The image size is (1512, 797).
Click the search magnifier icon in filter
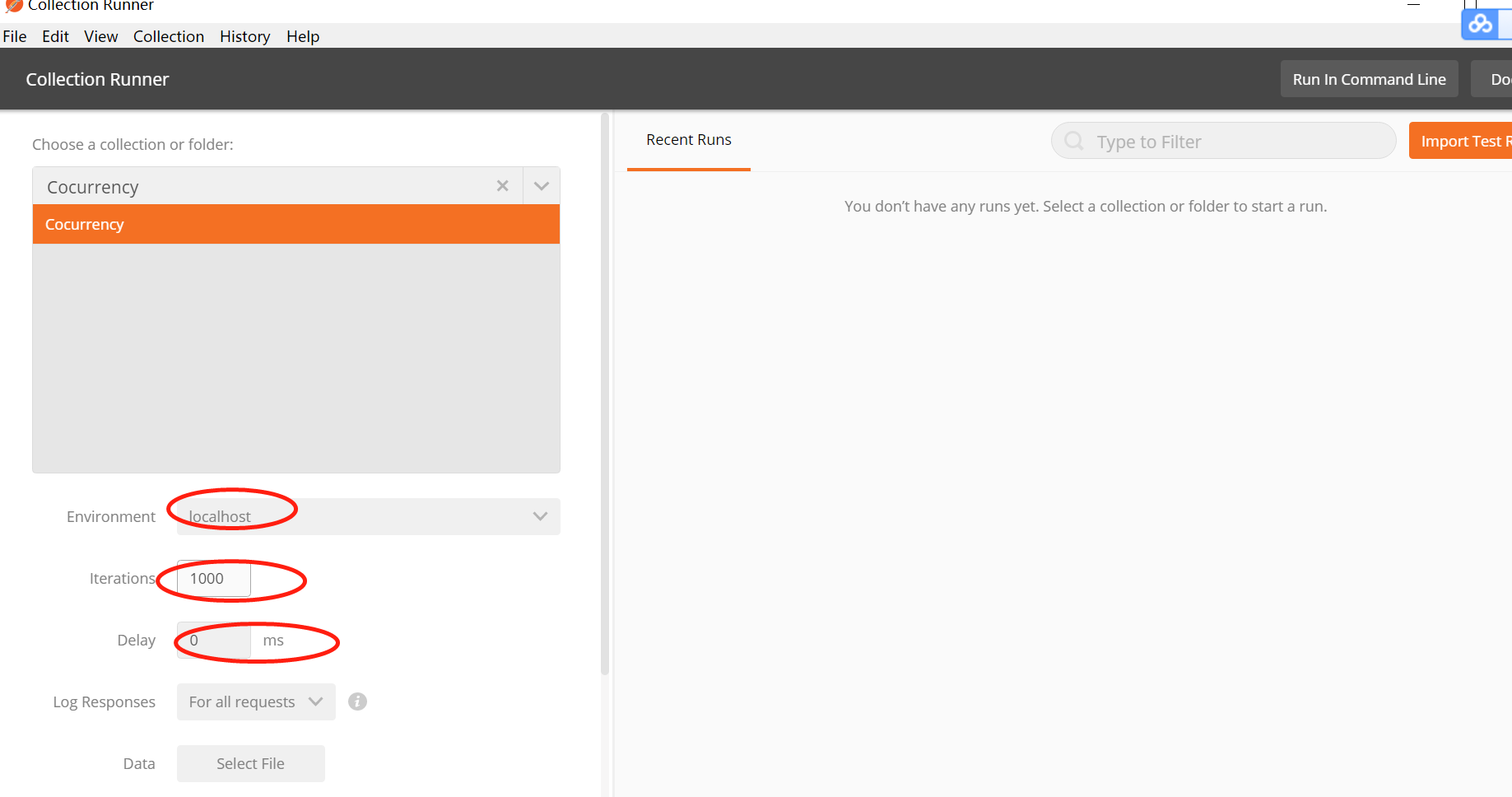click(1074, 141)
